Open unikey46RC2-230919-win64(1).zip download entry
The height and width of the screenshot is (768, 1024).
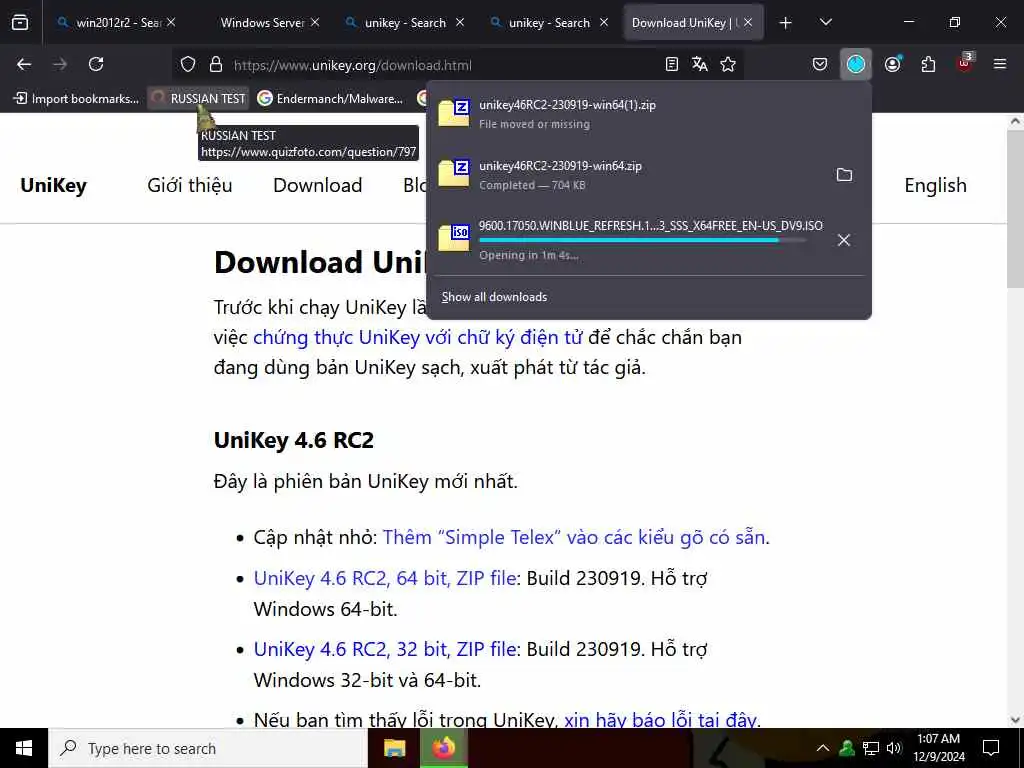click(648, 114)
